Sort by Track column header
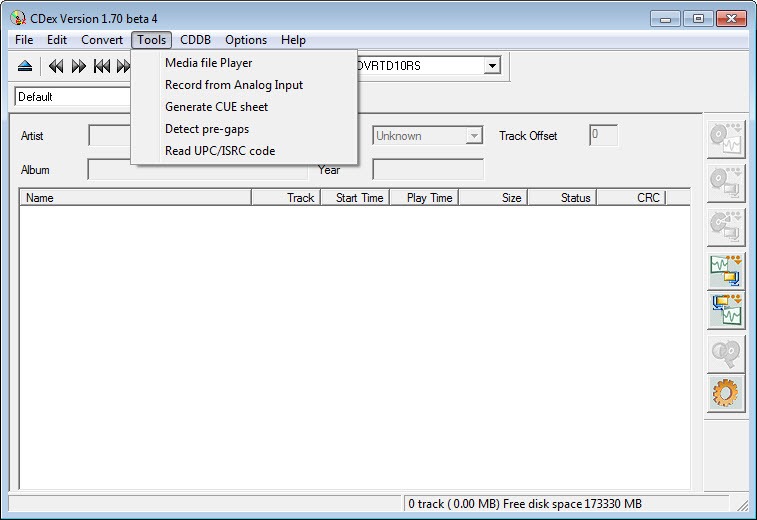The image size is (757, 520). point(286,198)
